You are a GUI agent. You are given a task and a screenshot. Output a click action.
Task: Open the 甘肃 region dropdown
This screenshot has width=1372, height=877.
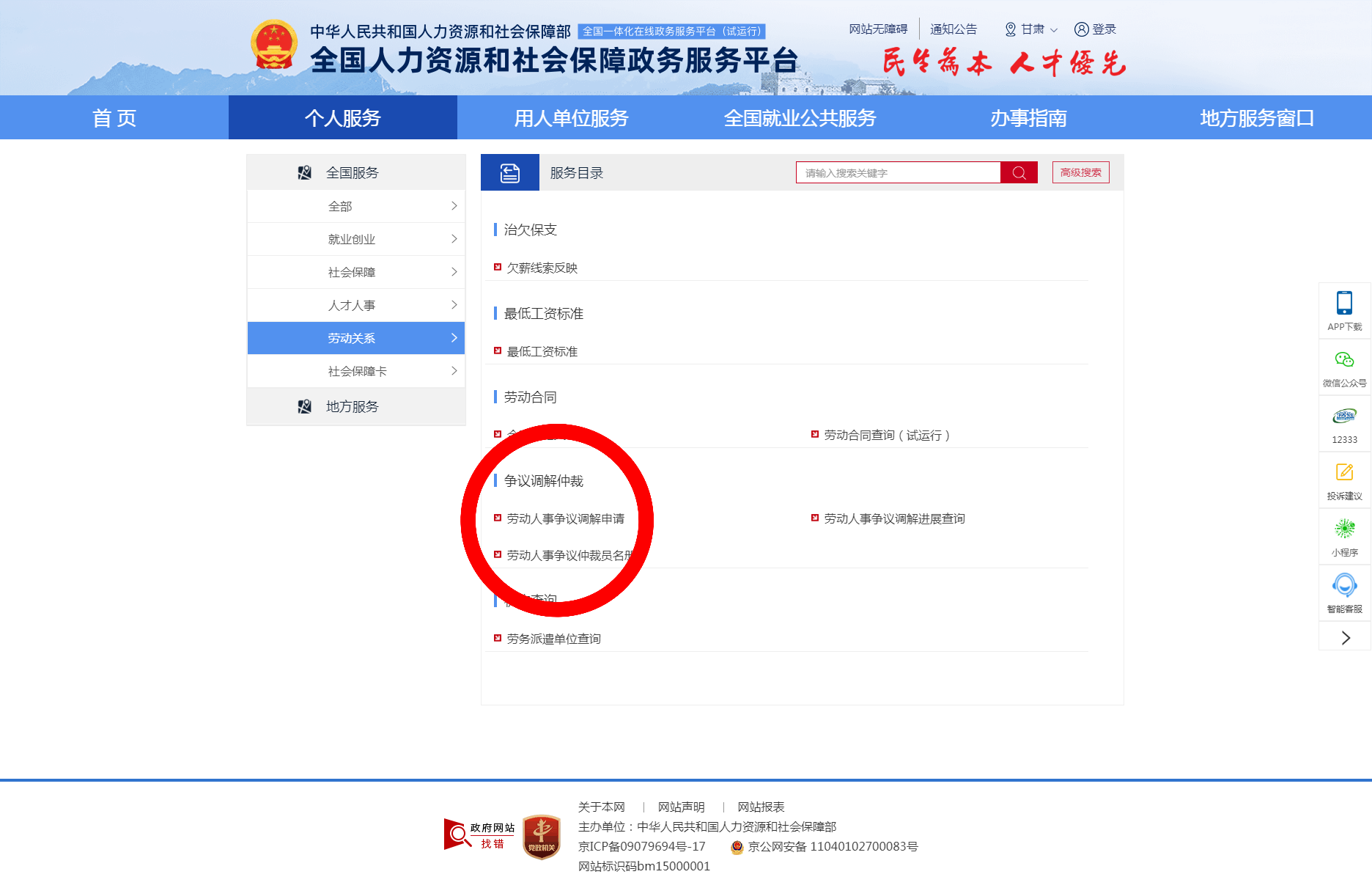1031,29
